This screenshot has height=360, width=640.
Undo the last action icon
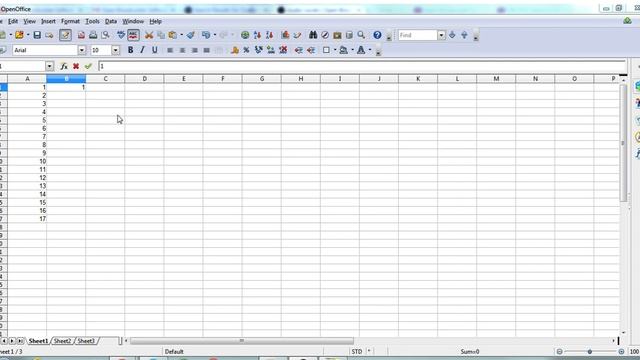point(206,35)
